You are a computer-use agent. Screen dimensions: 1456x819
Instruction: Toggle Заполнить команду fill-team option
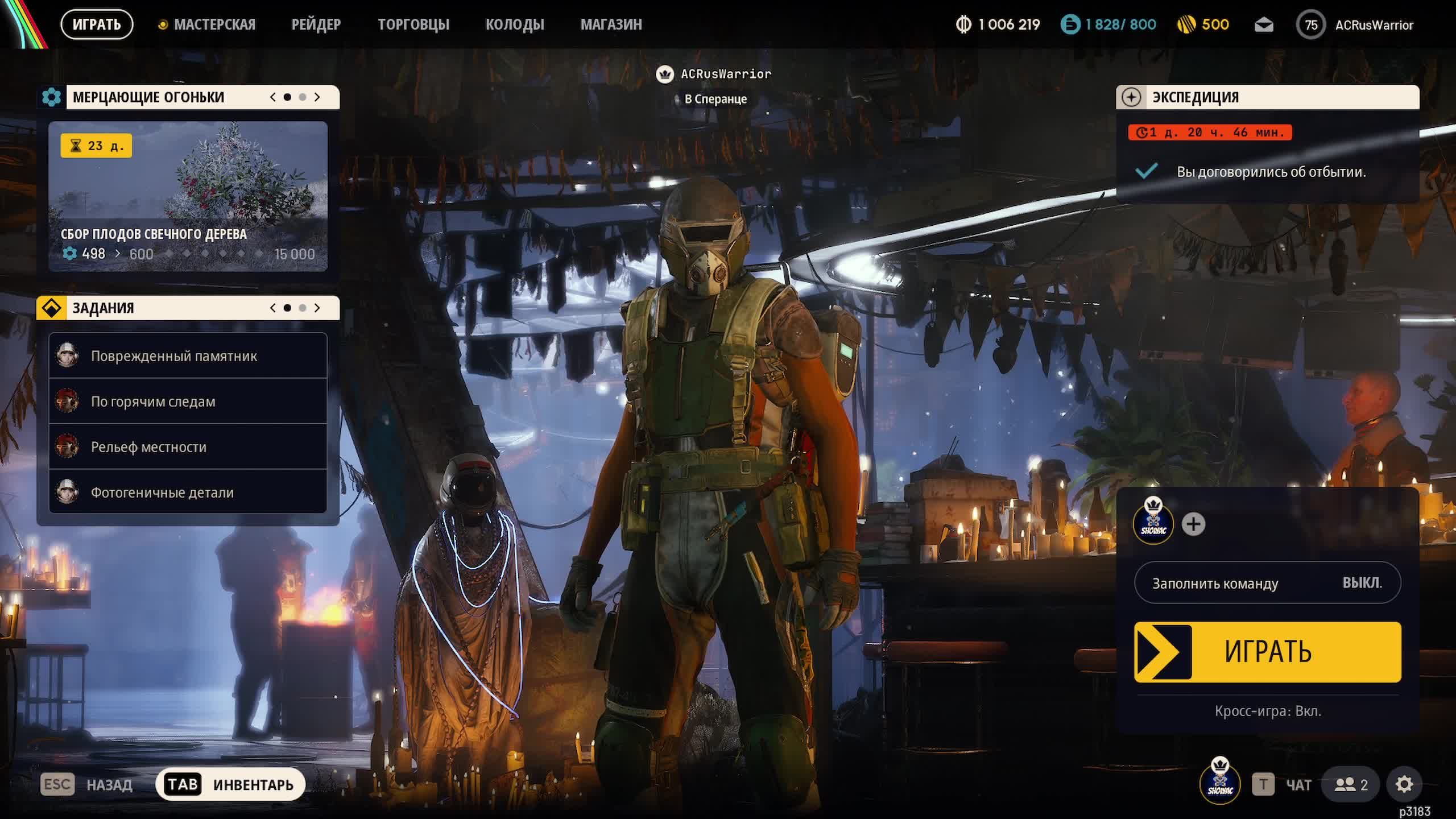tap(1267, 583)
